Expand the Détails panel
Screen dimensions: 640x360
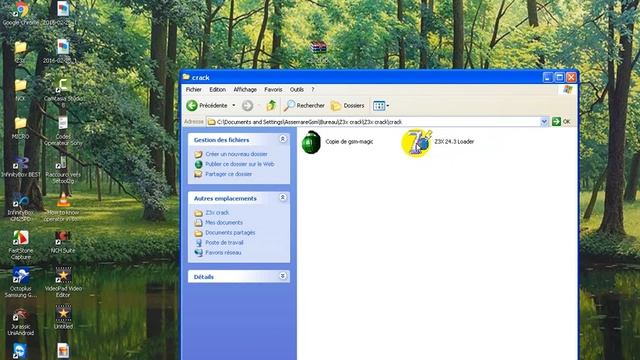click(x=282, y=276)
